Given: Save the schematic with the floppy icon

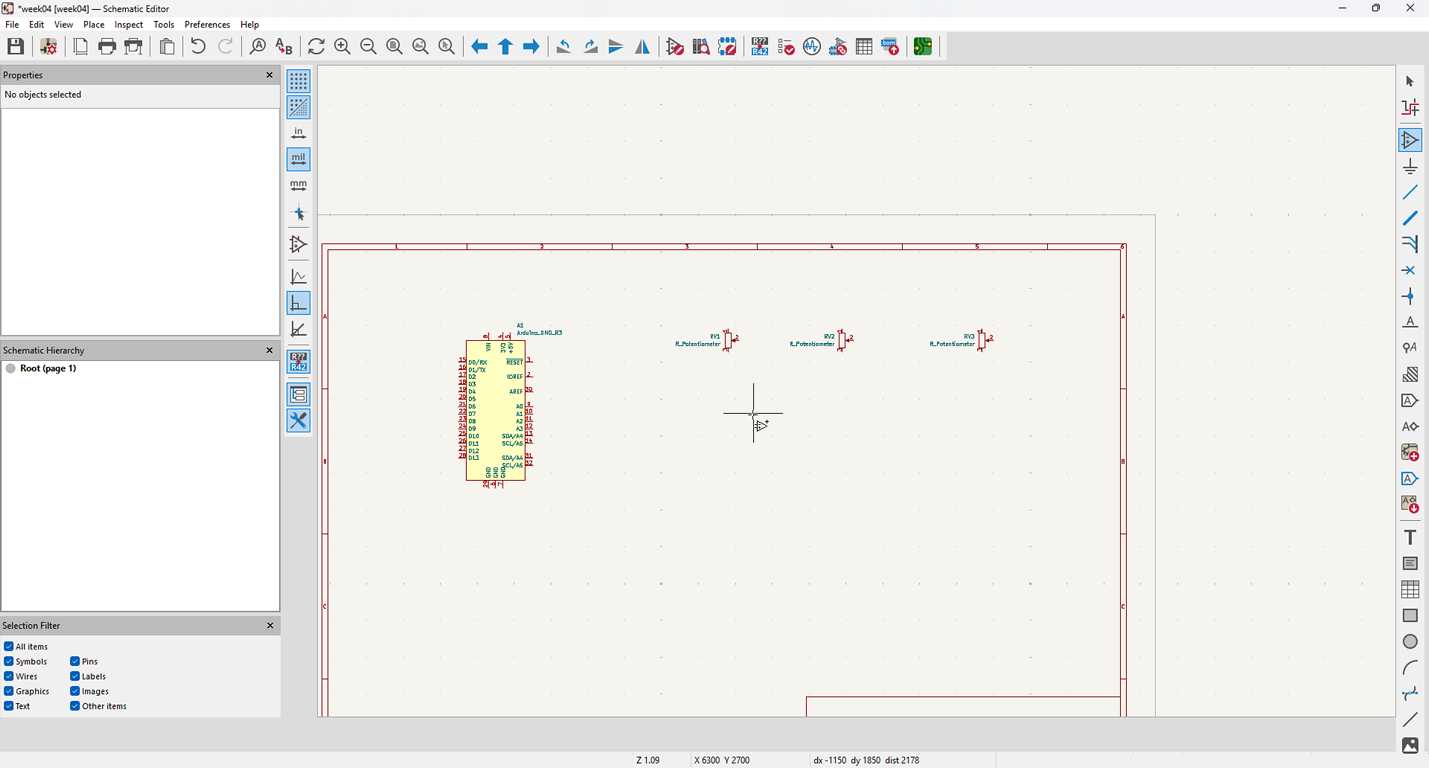Looking at the screenshot, I should [16, 46].
